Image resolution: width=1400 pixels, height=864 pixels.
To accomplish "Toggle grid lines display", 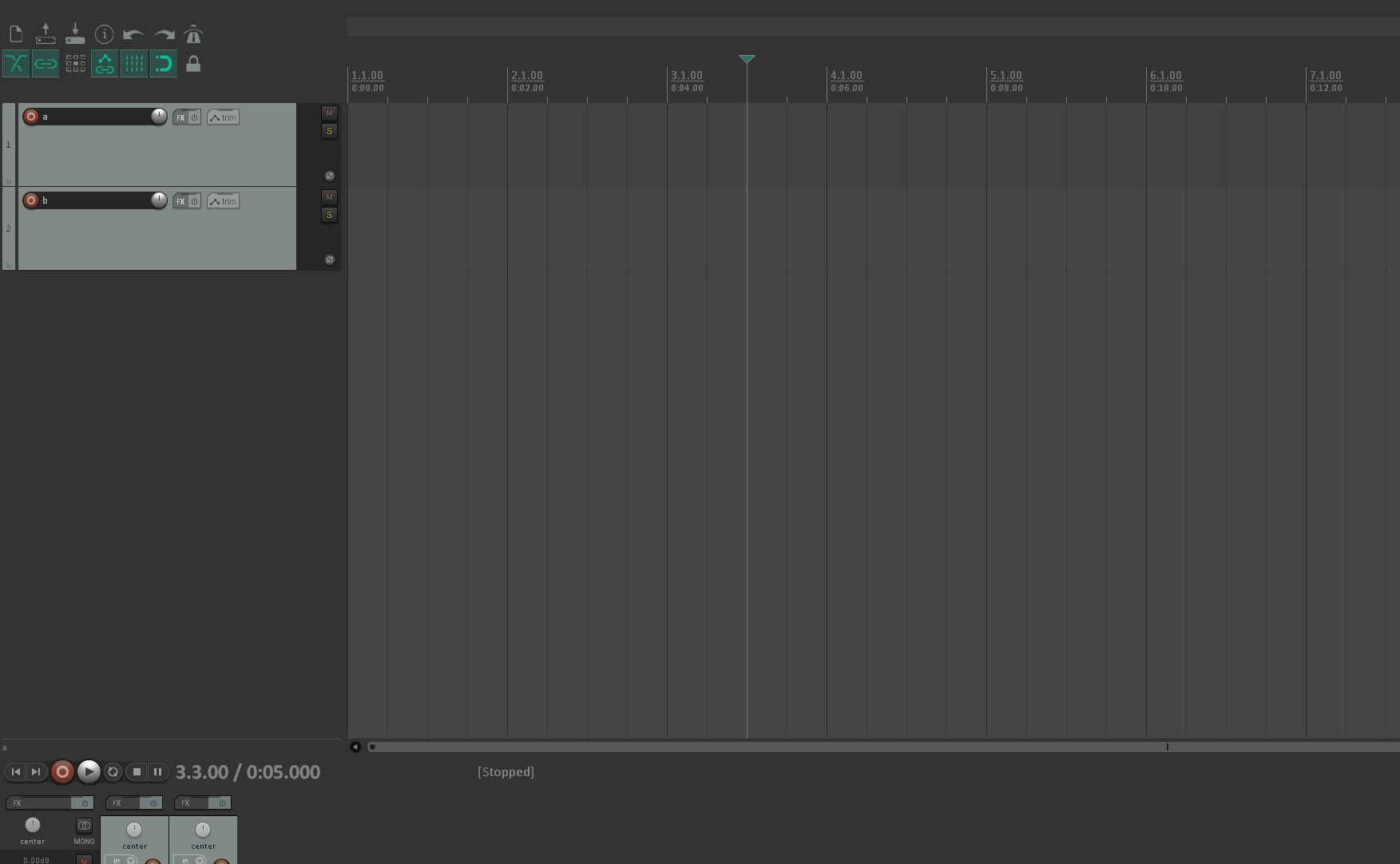I will click(x=134, y=63).
